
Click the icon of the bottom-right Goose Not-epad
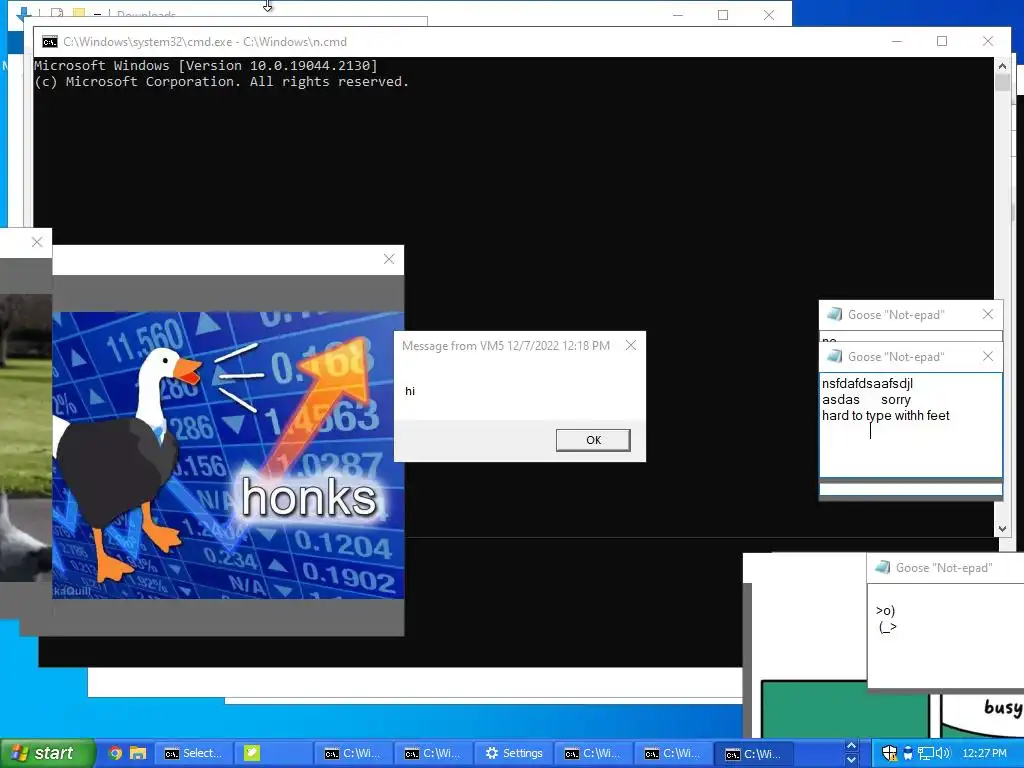(x=882, y=567)
